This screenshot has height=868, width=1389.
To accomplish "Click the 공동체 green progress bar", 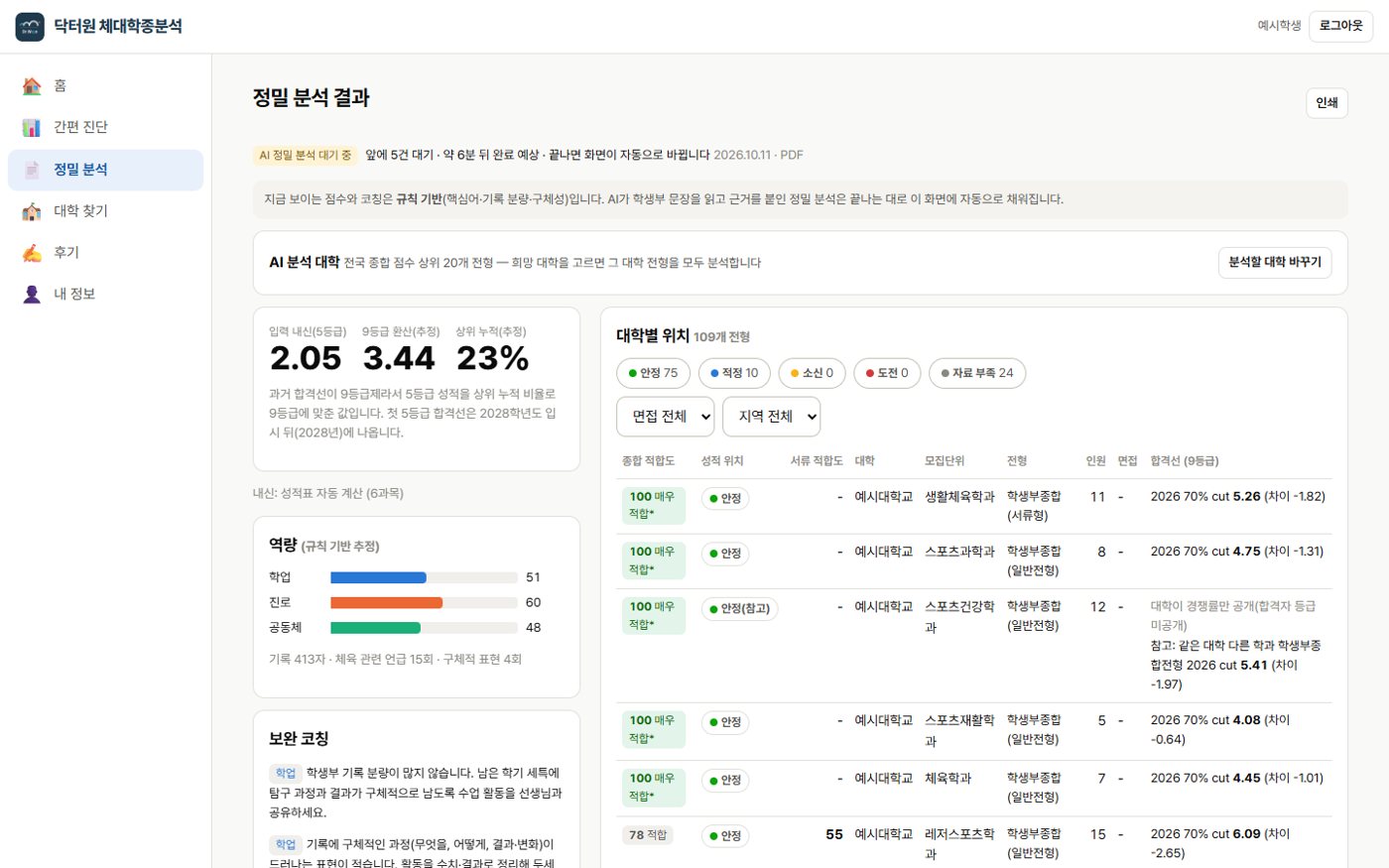I will click(x=375, y=628).
